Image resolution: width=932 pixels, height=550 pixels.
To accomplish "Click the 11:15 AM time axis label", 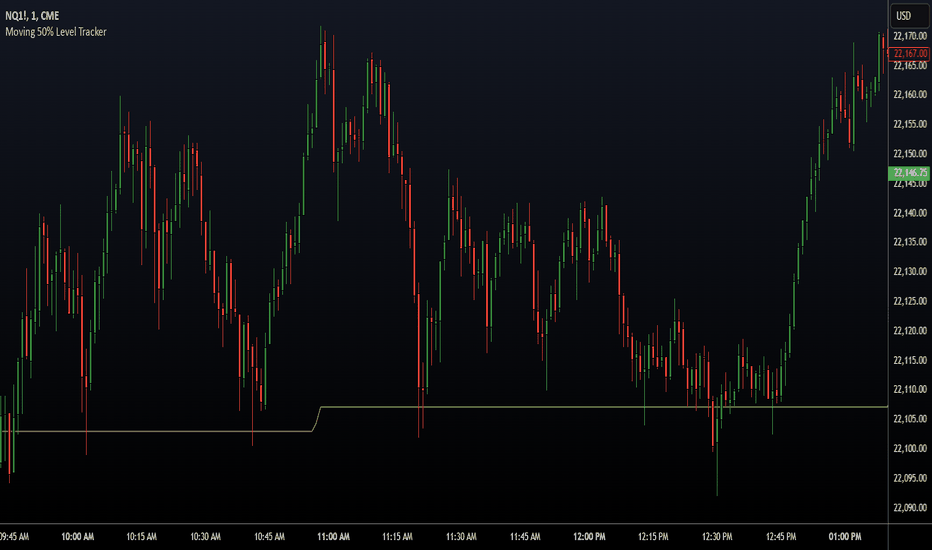I will click(x=397, y=536).
